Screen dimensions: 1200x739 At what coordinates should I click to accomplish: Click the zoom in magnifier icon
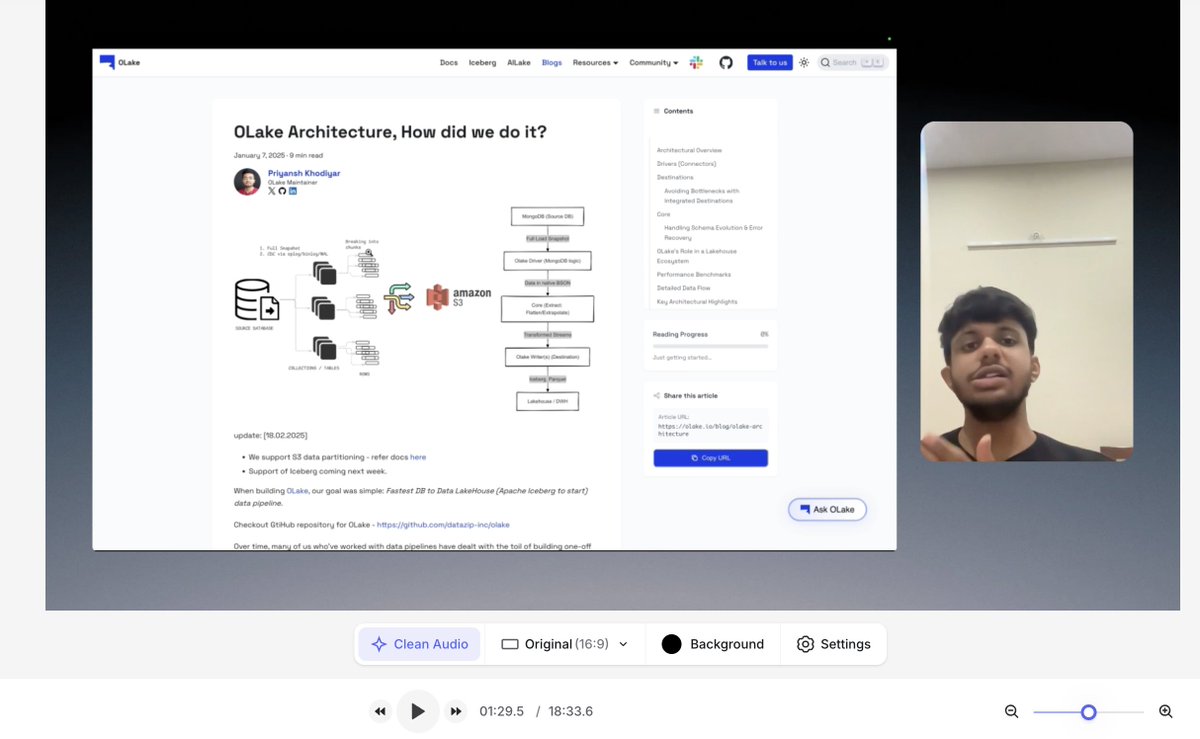pos(1165,711)
